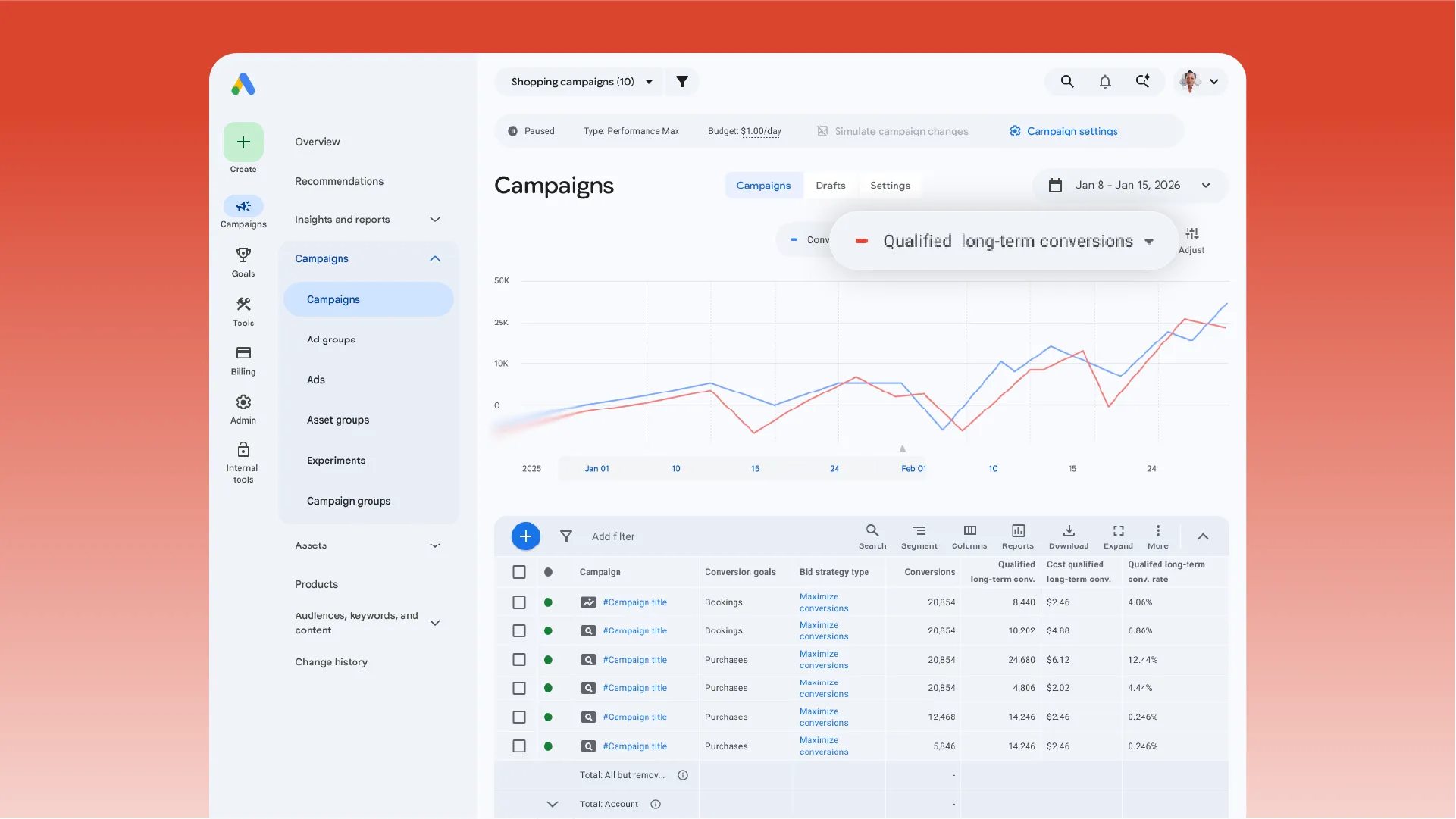1456x819 pixels.
Task: Switch to the Settings tab
Action: pos(891,186)
